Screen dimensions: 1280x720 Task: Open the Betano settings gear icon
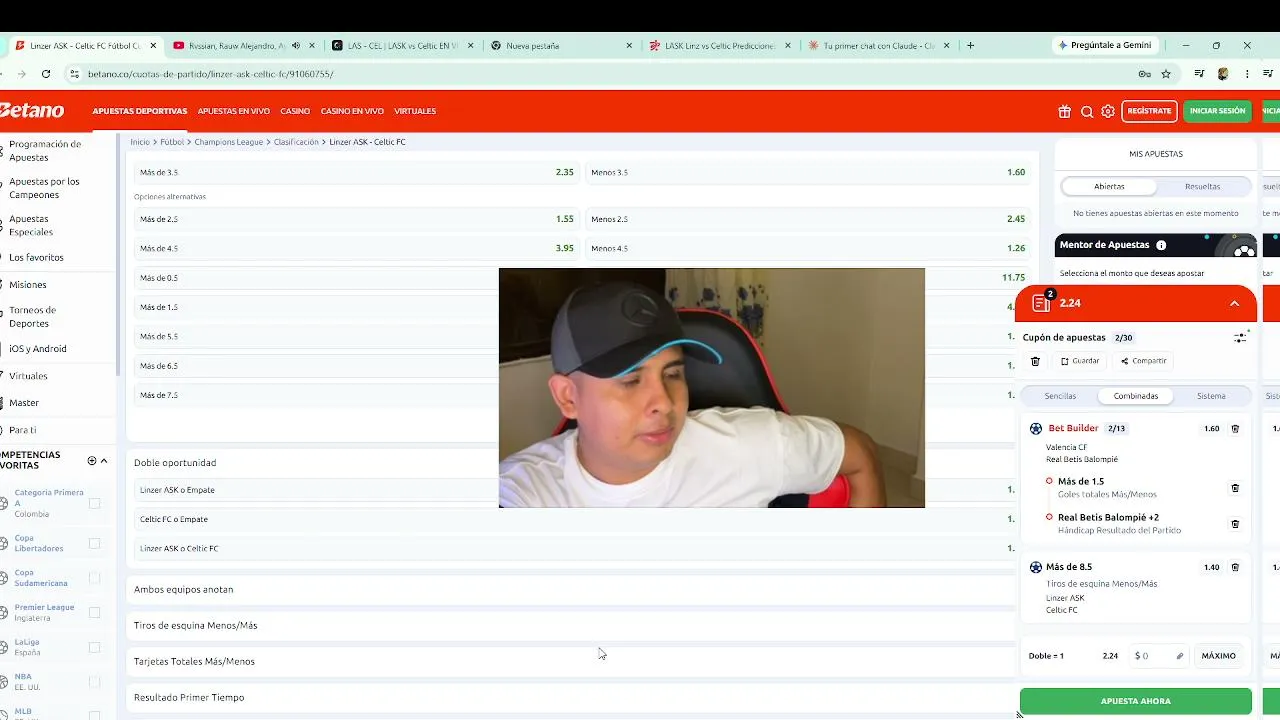tap(1108, 111)
